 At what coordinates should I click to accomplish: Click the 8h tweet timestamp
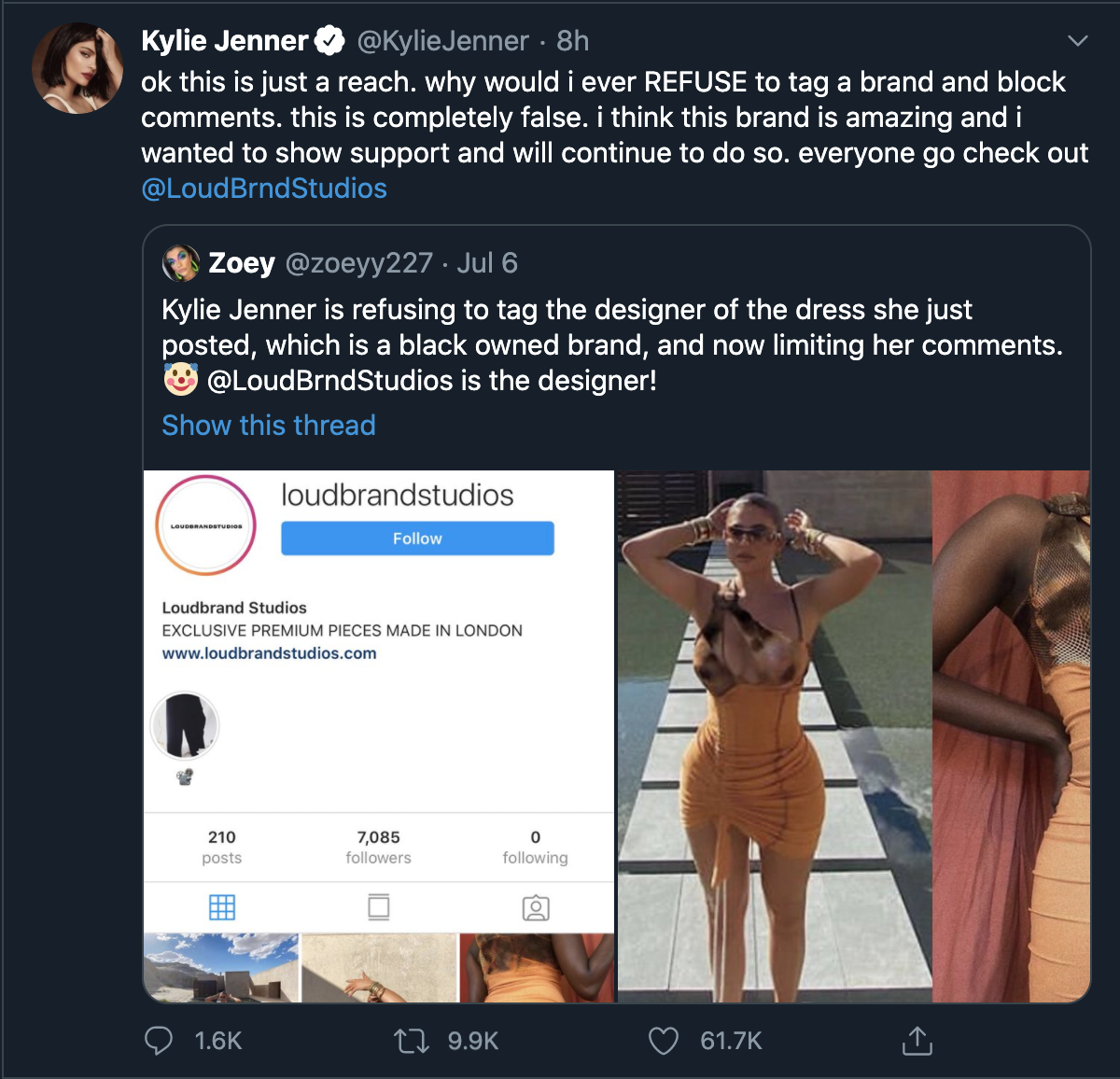click(572, 41)
